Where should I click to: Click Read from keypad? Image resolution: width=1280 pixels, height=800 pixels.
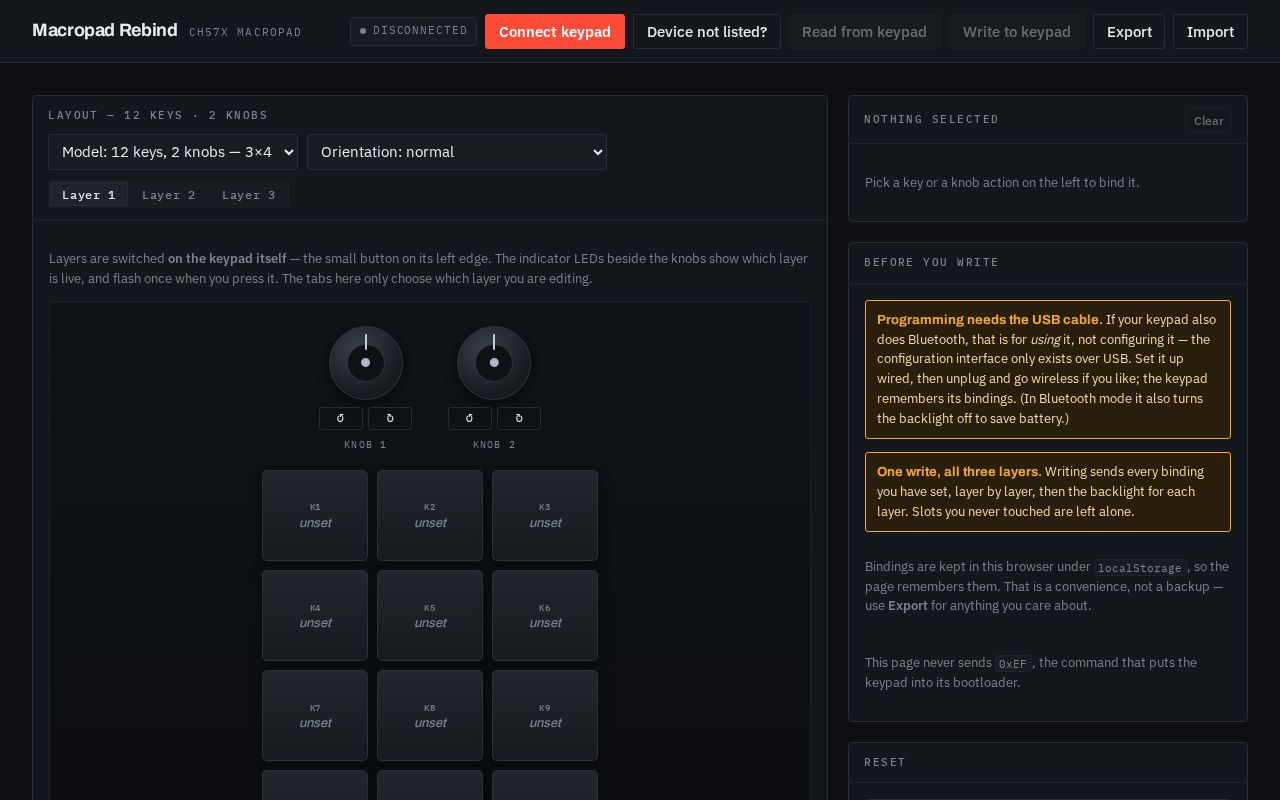point(864,32)
